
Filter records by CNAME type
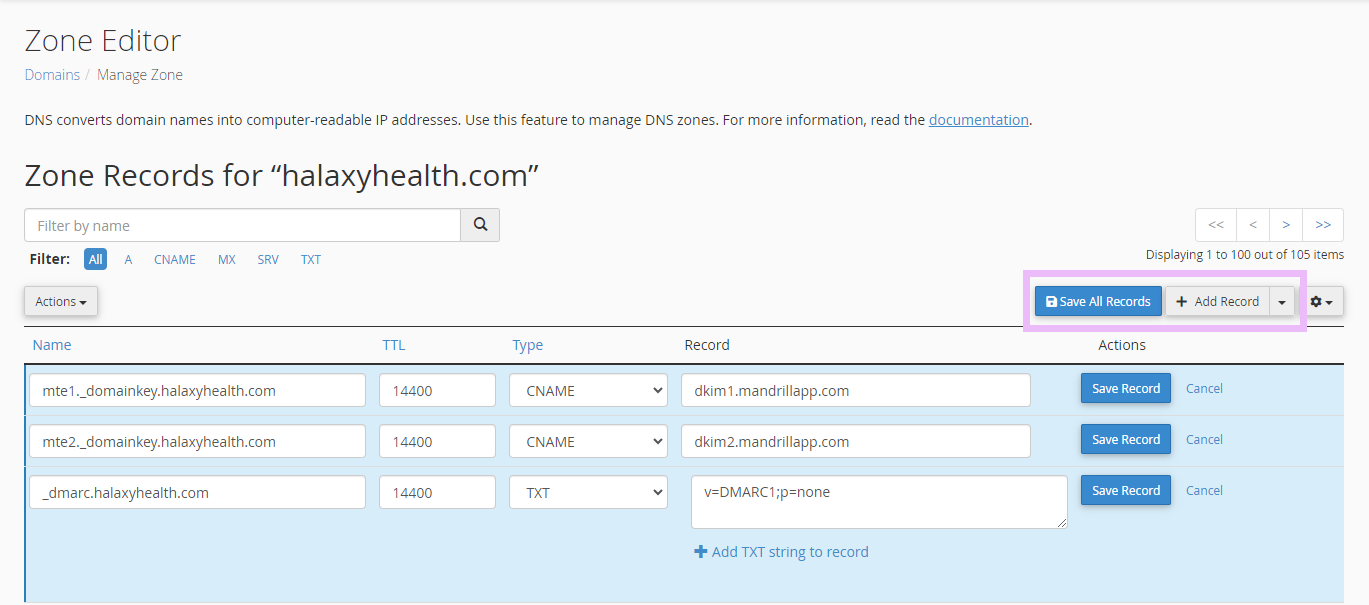tap(175, 259)
